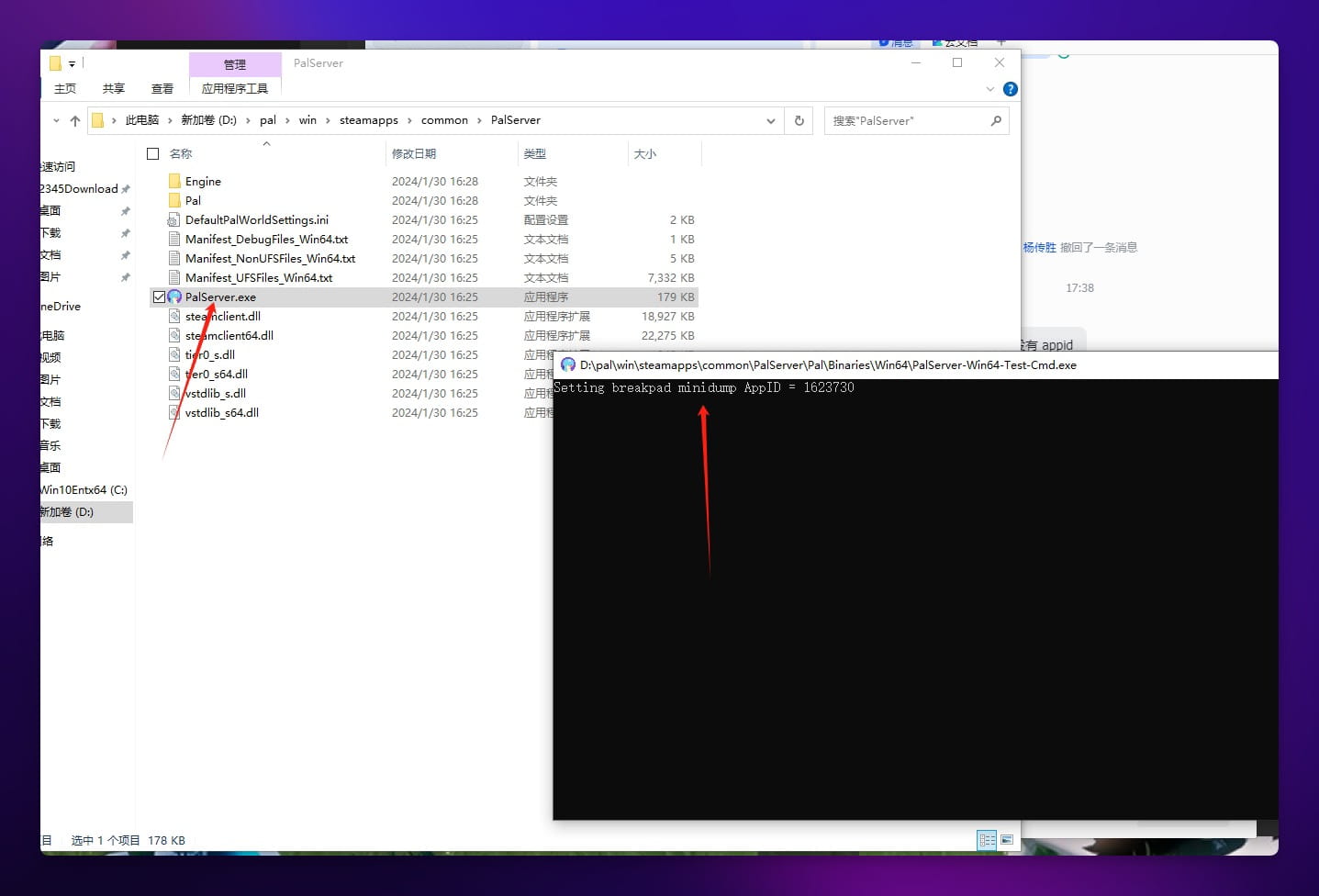Open the 共享 ribbon tab
Image resolution: width=1319 pixels, height=896 pixels.
(x=114, y=89)
